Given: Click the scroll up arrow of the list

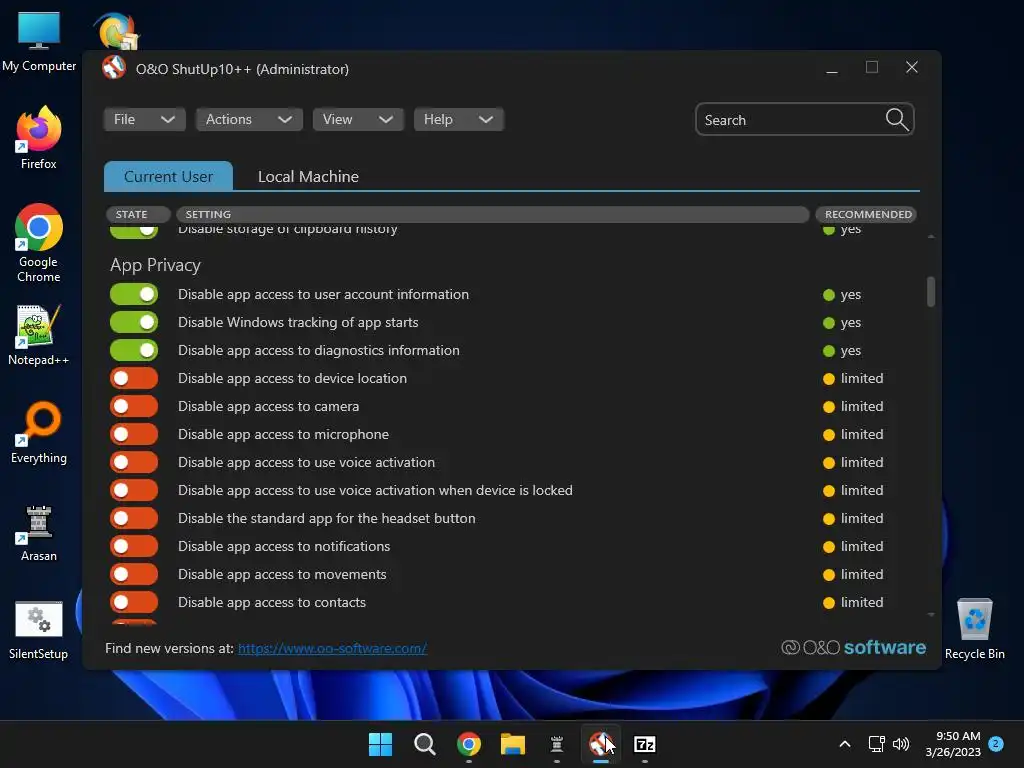Looking at the screenshot, I should 931,236.
